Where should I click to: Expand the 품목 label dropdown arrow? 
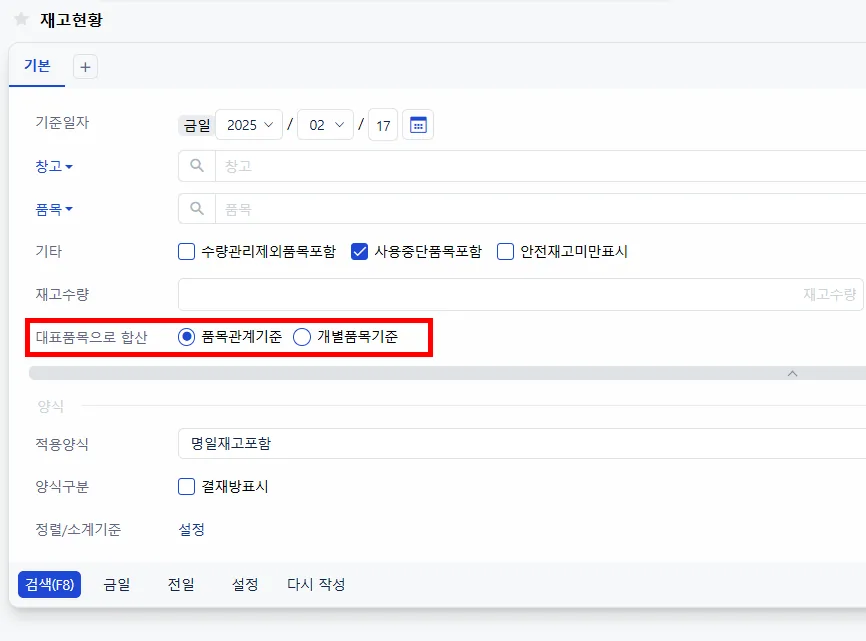69,209
